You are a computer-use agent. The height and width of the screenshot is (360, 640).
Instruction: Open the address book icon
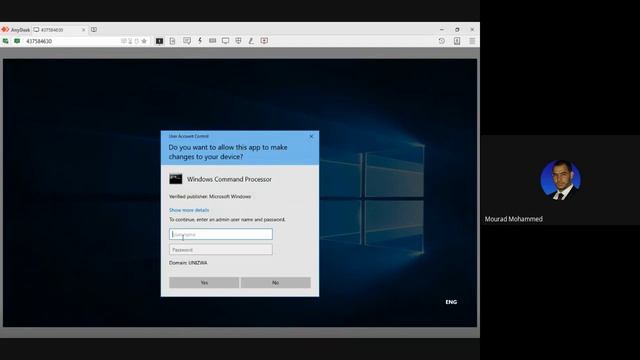tap(457, 41)
